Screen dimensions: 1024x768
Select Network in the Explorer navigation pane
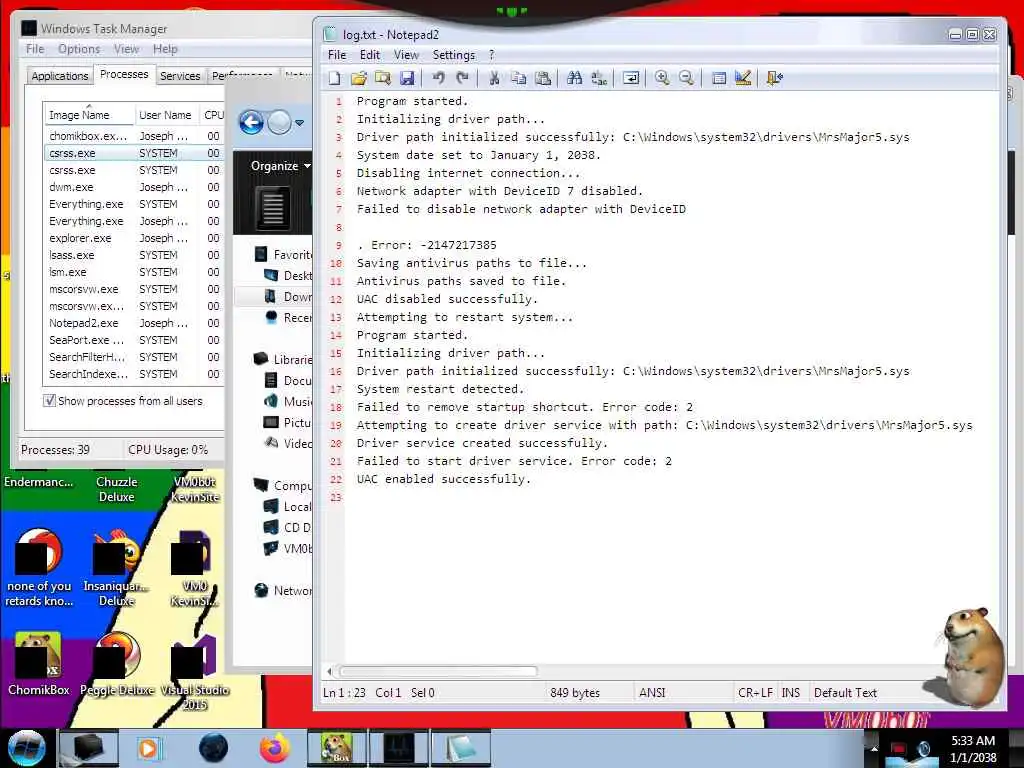[285, 590]
